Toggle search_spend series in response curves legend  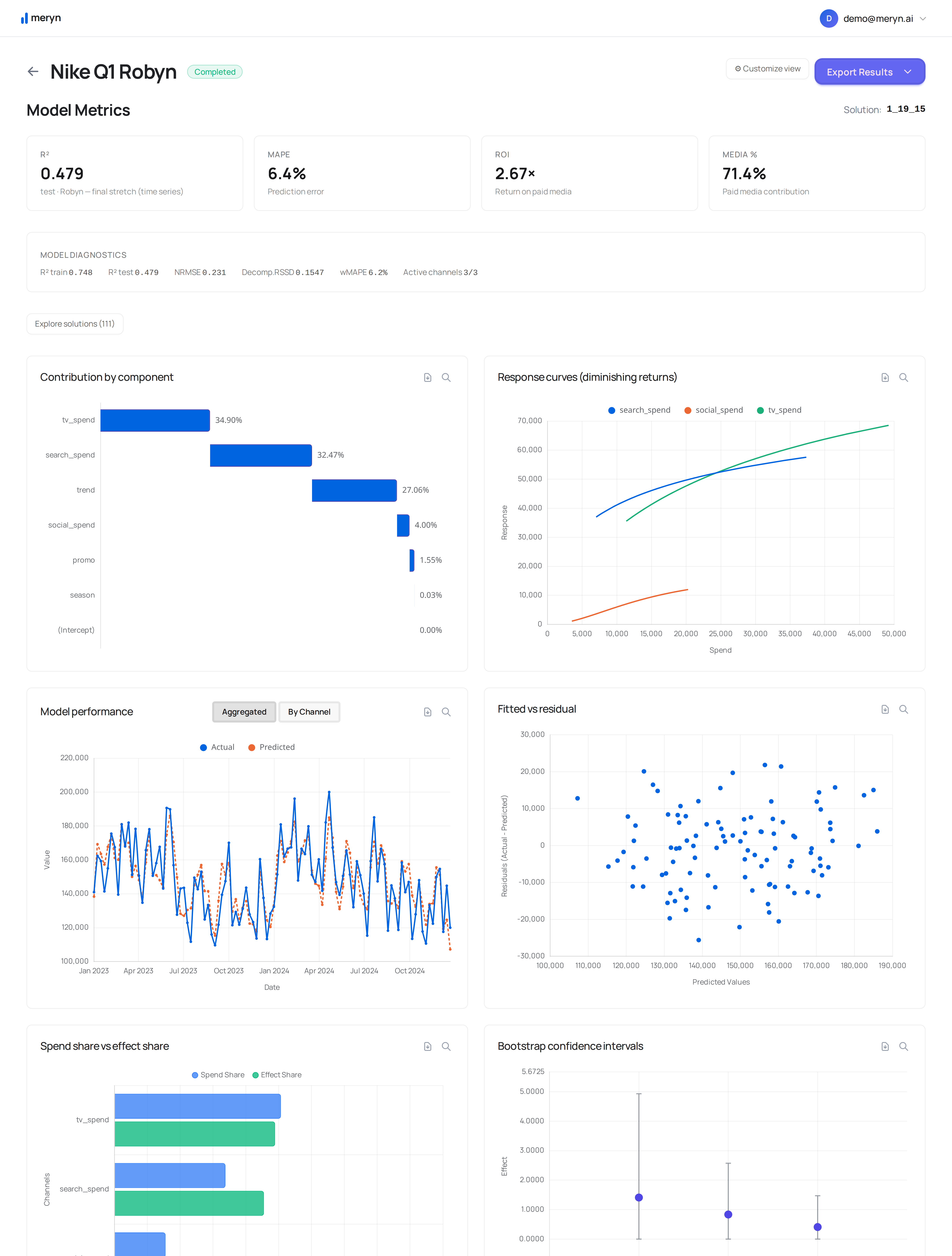click(x=639, y=410)
